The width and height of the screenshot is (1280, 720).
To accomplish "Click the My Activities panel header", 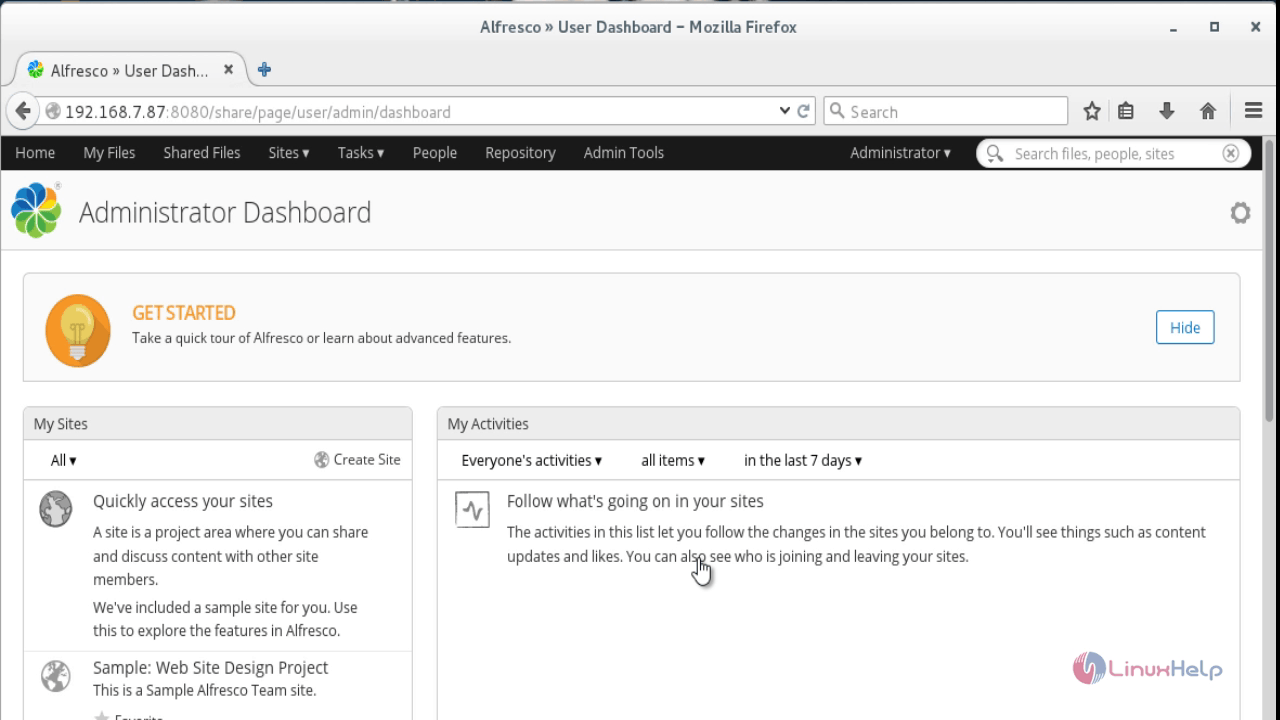I will (838, 424).
